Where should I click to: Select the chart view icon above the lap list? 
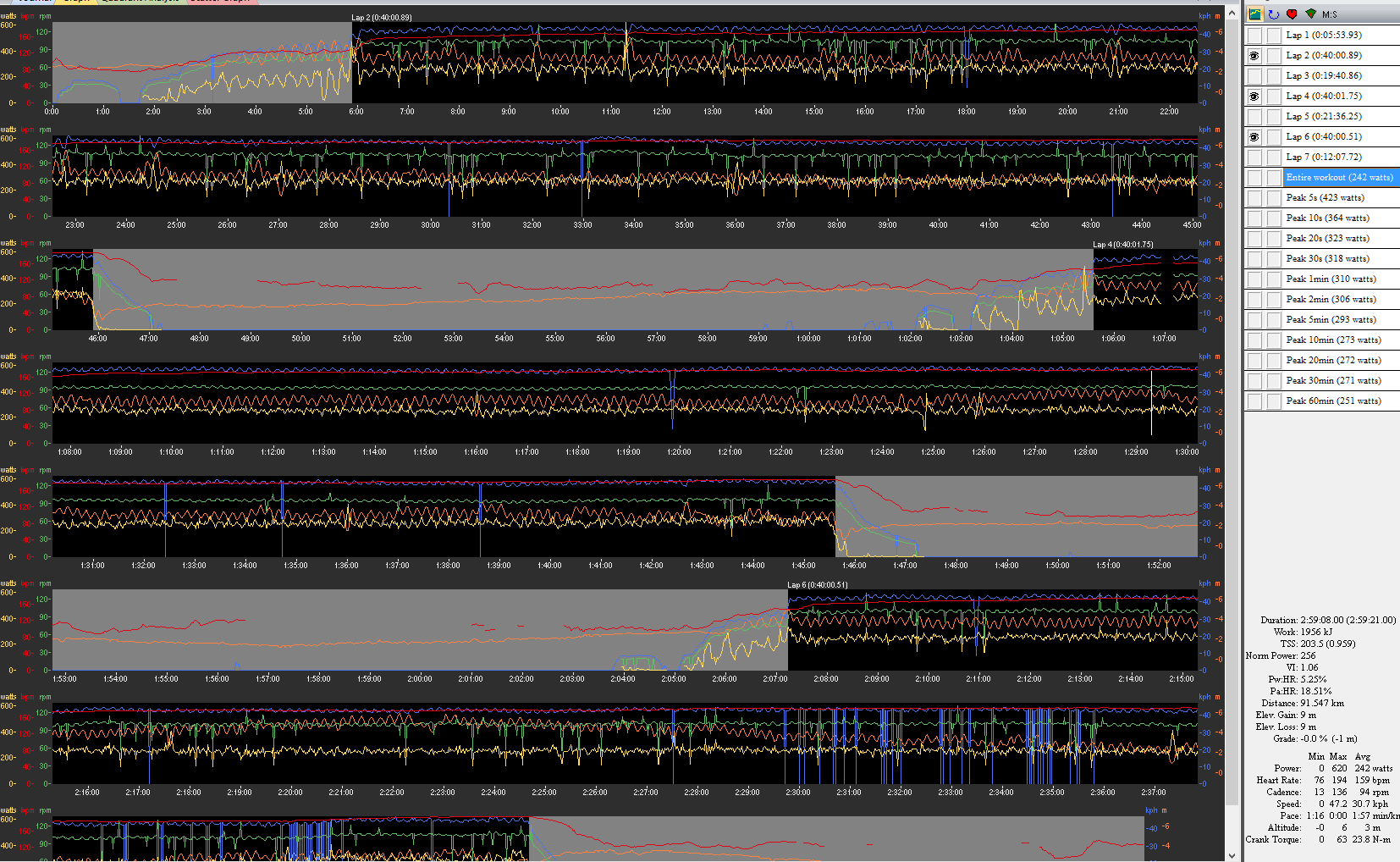(x=1254, y=14)
